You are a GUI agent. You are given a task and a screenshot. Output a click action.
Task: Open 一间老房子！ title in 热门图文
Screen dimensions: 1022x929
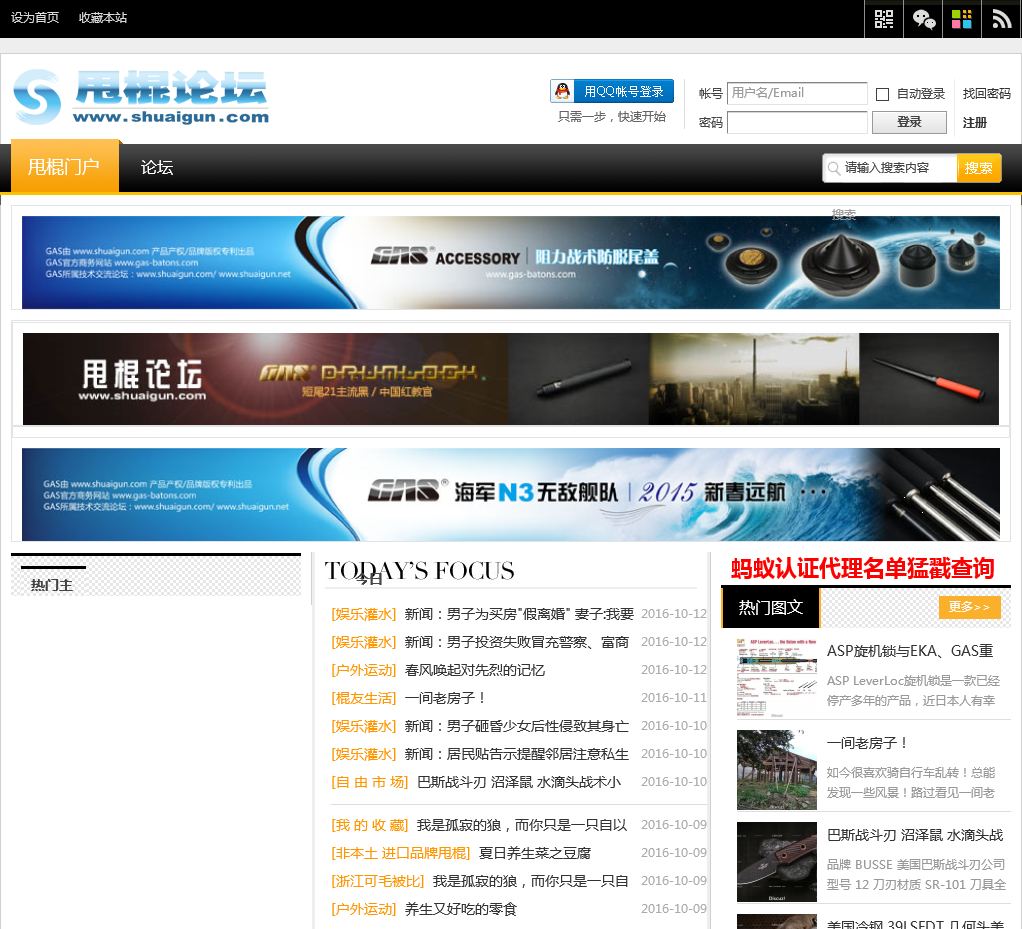click(867, 743)
